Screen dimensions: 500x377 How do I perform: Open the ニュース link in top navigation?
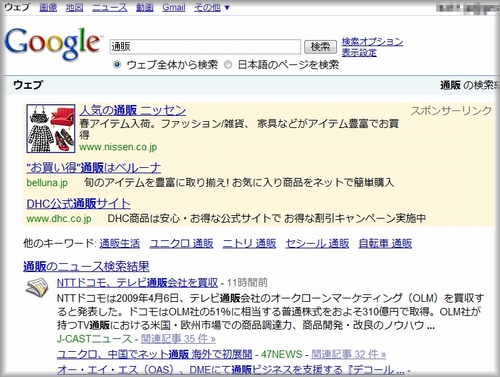point(110,7)
